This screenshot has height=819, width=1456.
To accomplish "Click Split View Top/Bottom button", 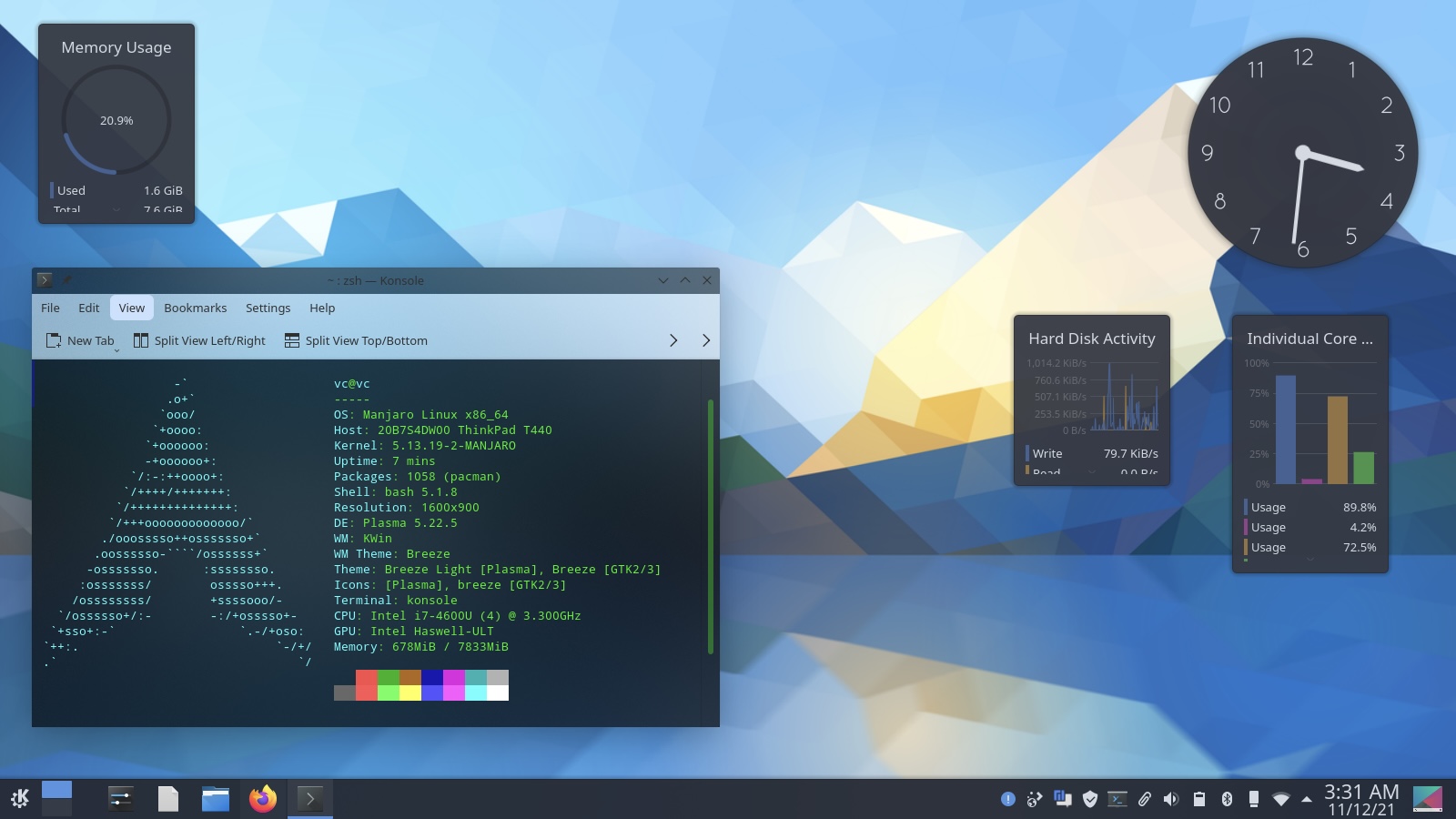I will point(356,340).
